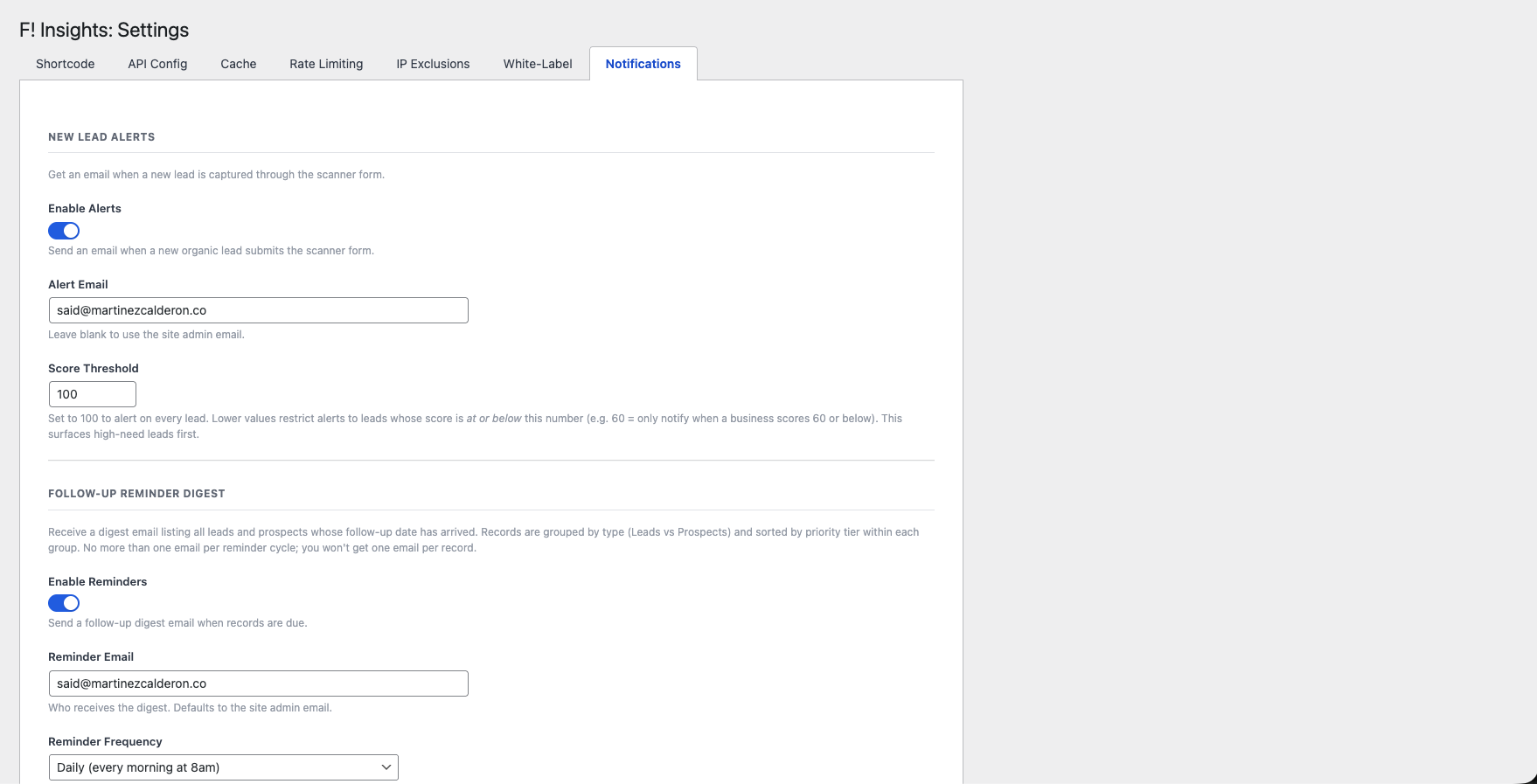The height and width of the screenshot is (784, 1537).
Task: Open the Cache settings tab
Action: coord(239,64)
